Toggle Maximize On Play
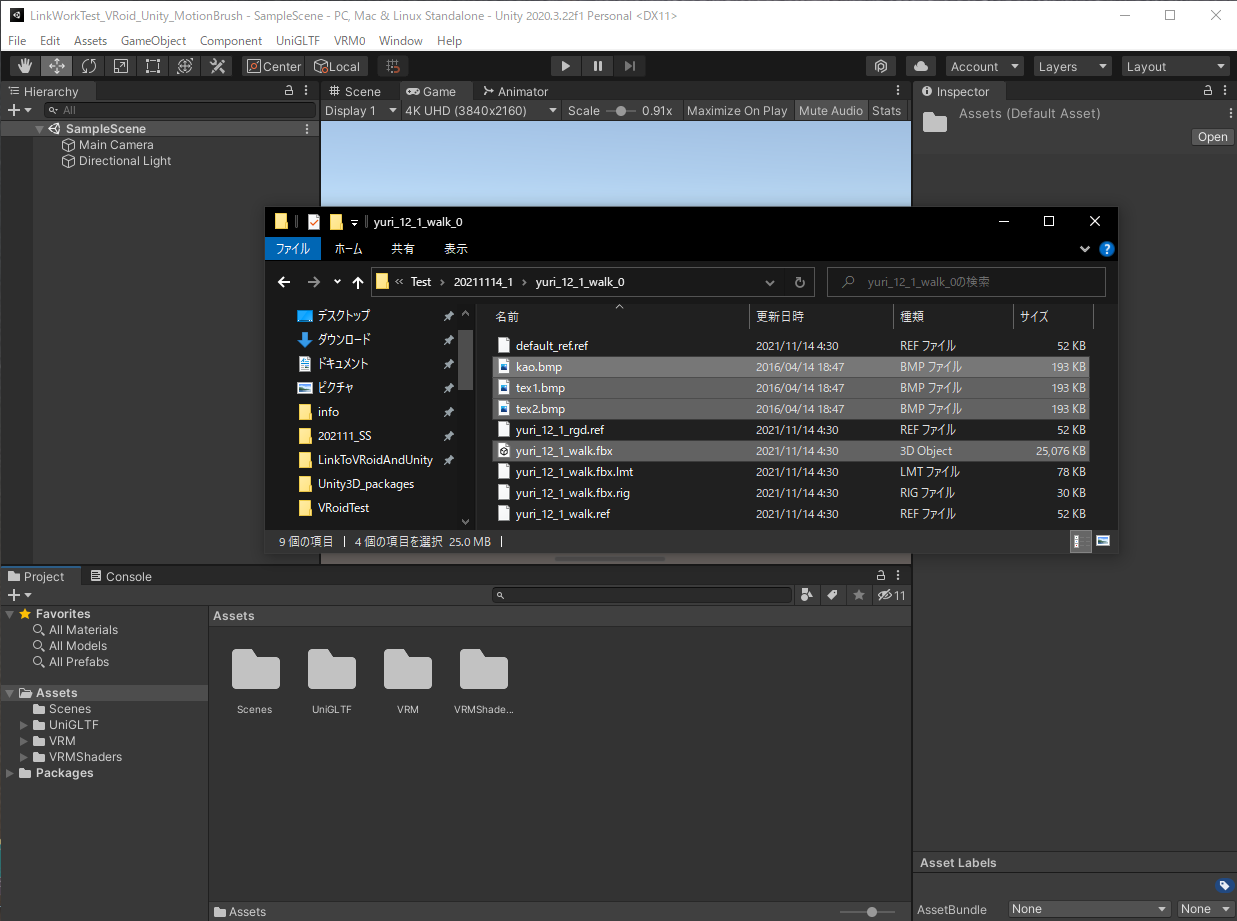1237x921 pixels. pyautogui.click(x=737, y=111)
